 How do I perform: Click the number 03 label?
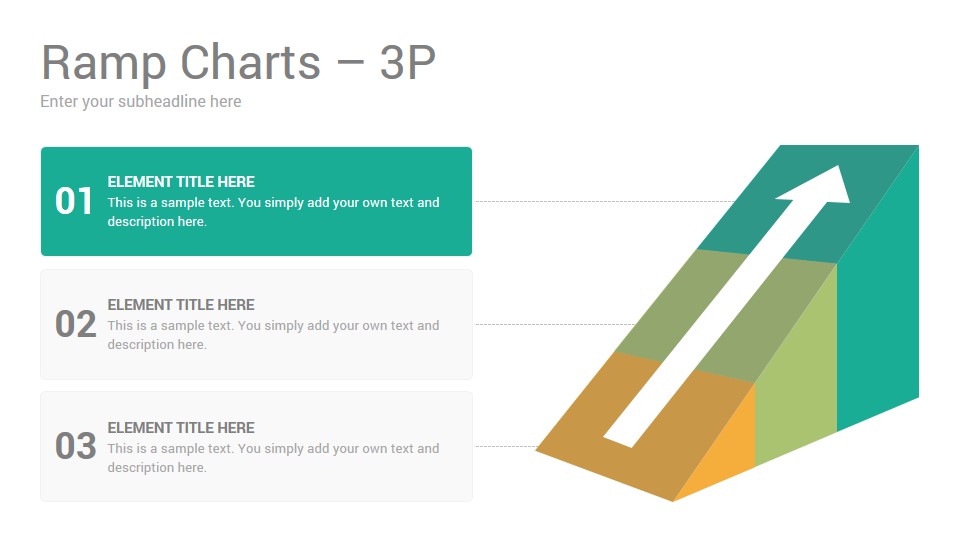75,446
